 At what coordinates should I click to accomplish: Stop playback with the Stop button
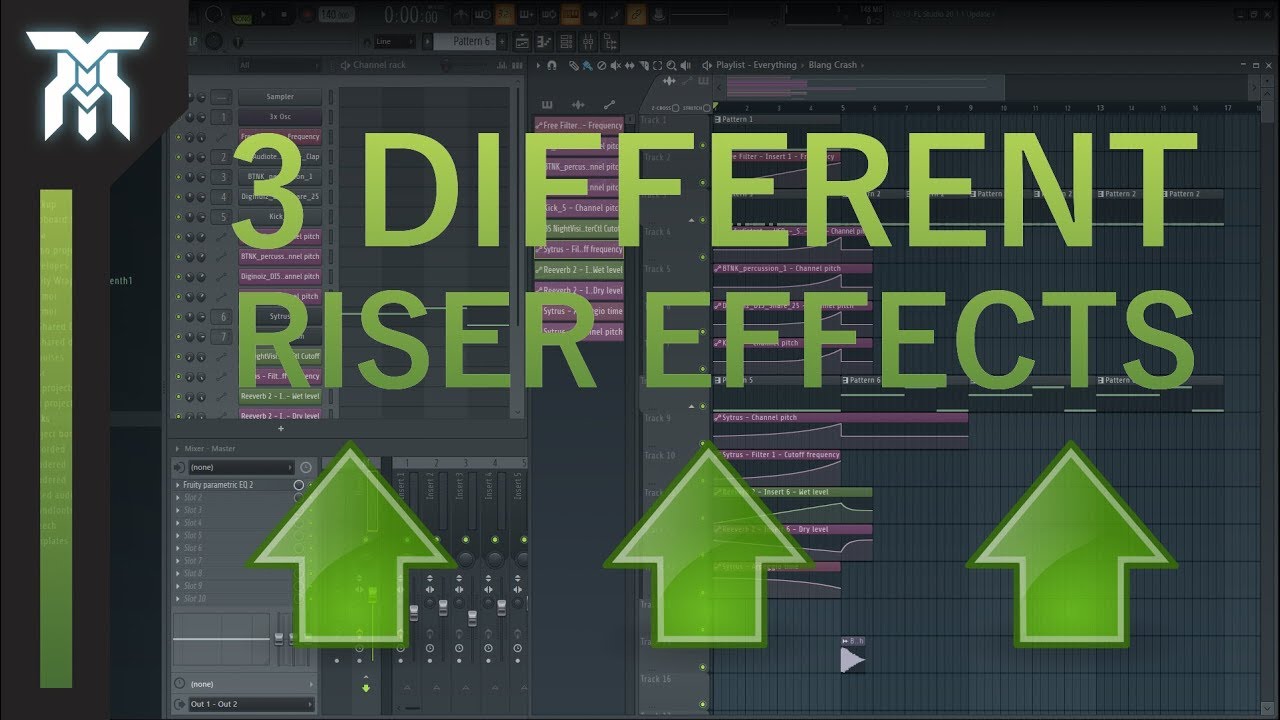284,14
